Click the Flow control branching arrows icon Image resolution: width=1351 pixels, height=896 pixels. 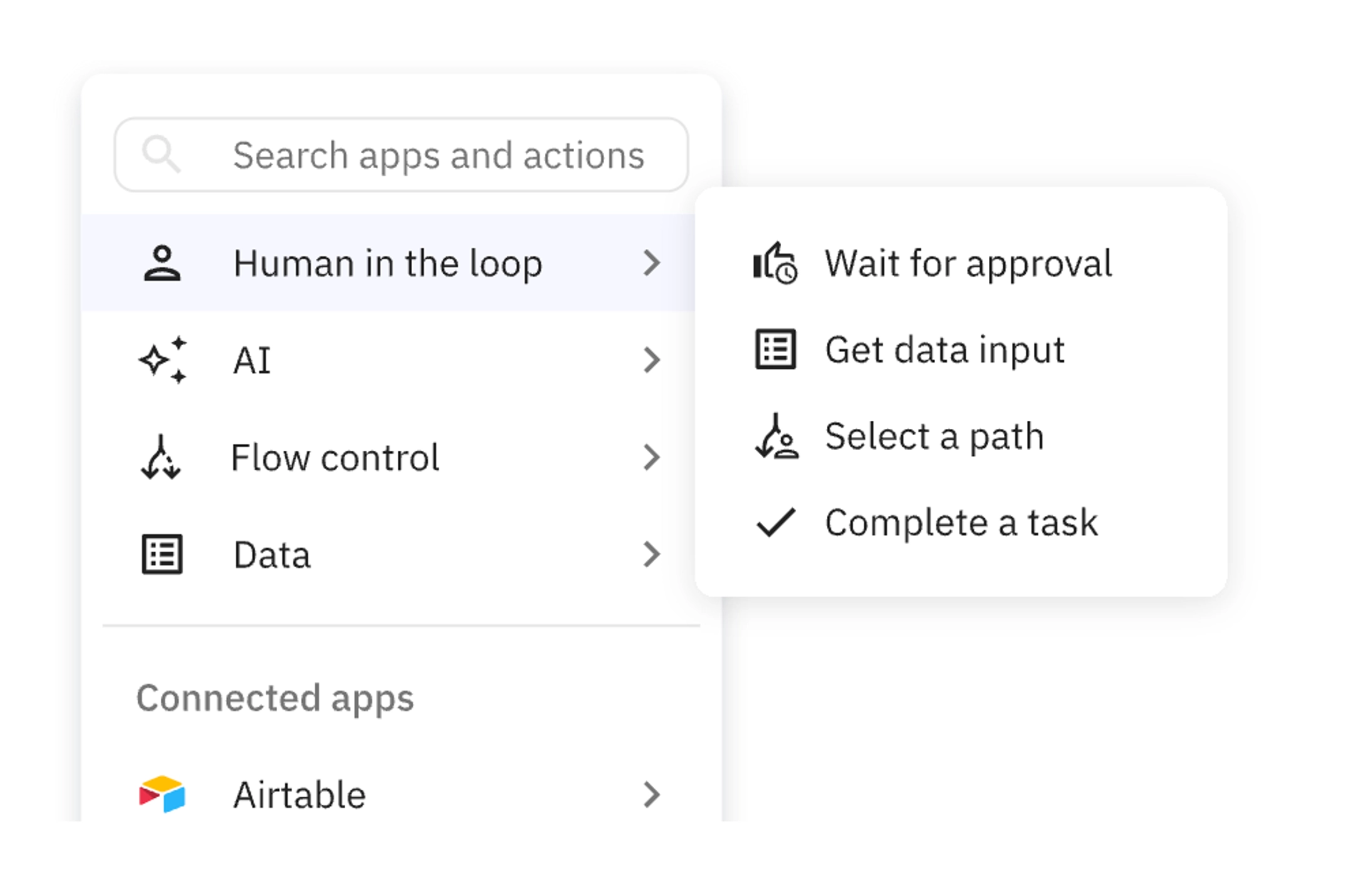tap(161, 458)
